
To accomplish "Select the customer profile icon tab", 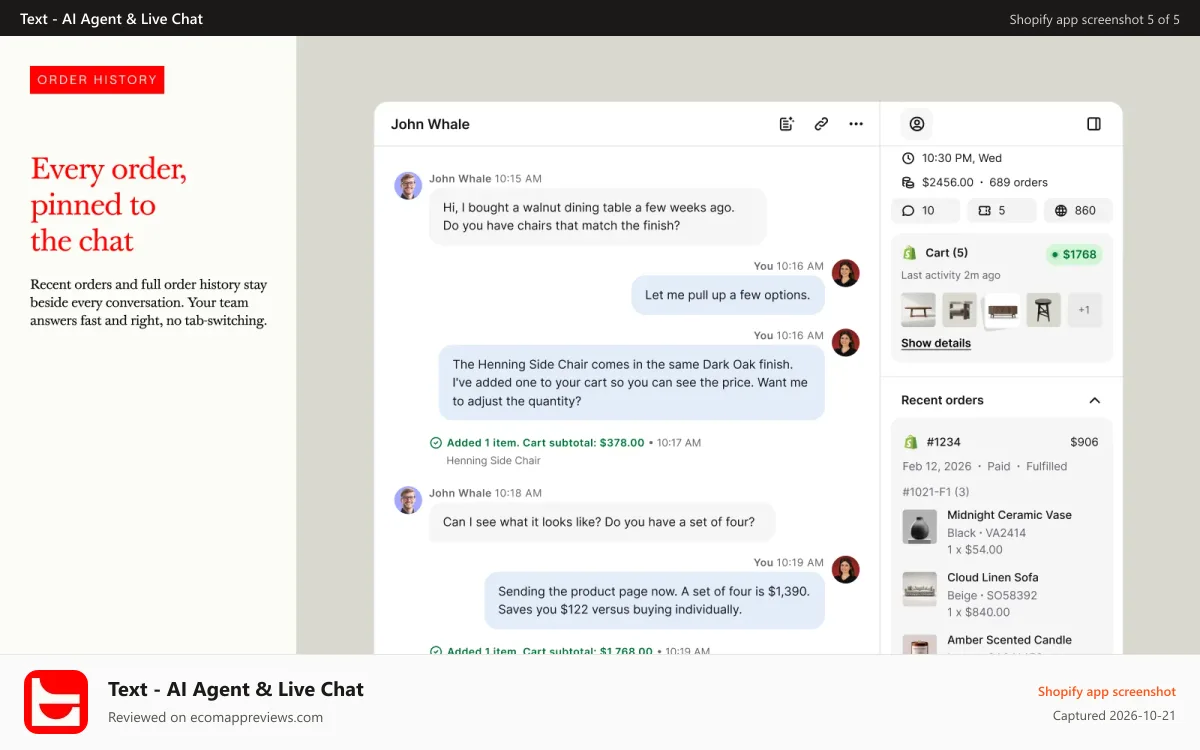I will [x=916, y=124].
